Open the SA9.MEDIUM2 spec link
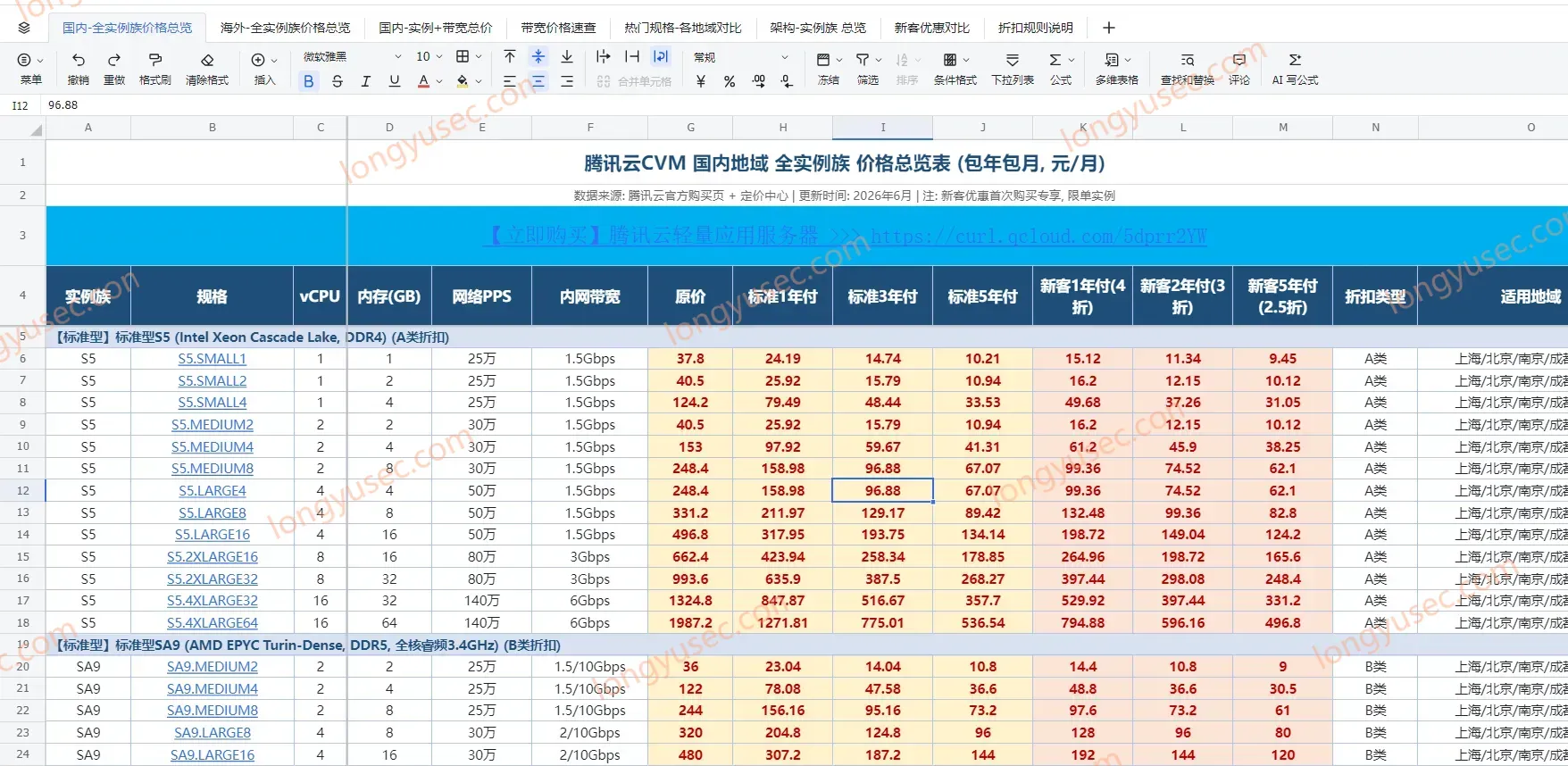 (x=213, y=667)
